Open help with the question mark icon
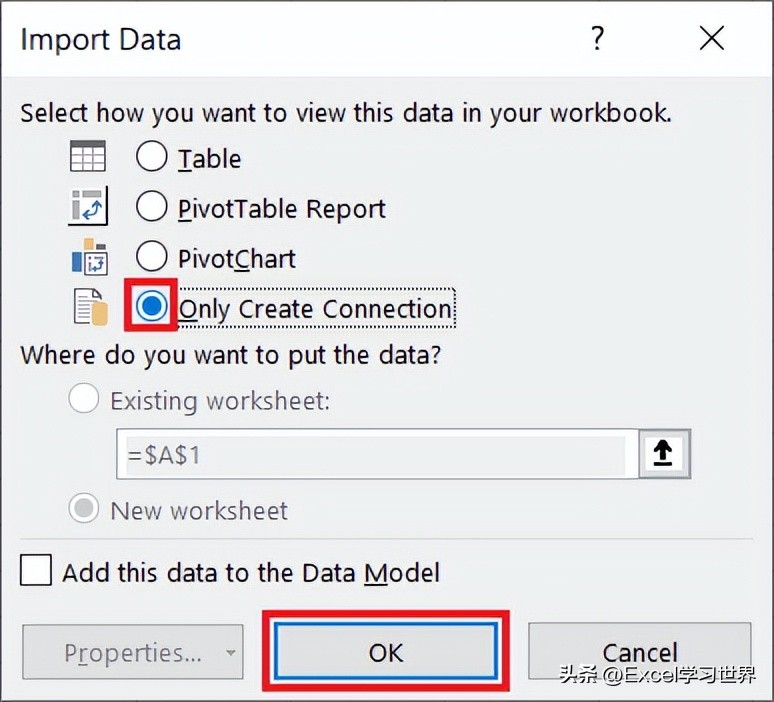Image resolution: width=774 pixels, height=702 pixels. click(x=597, y=39)
